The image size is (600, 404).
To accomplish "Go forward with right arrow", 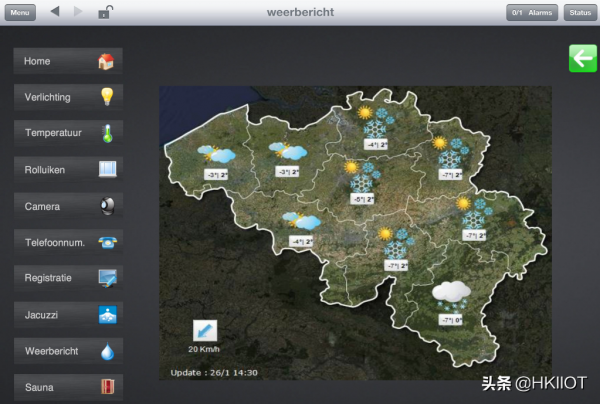I will (x=79, y=12).
